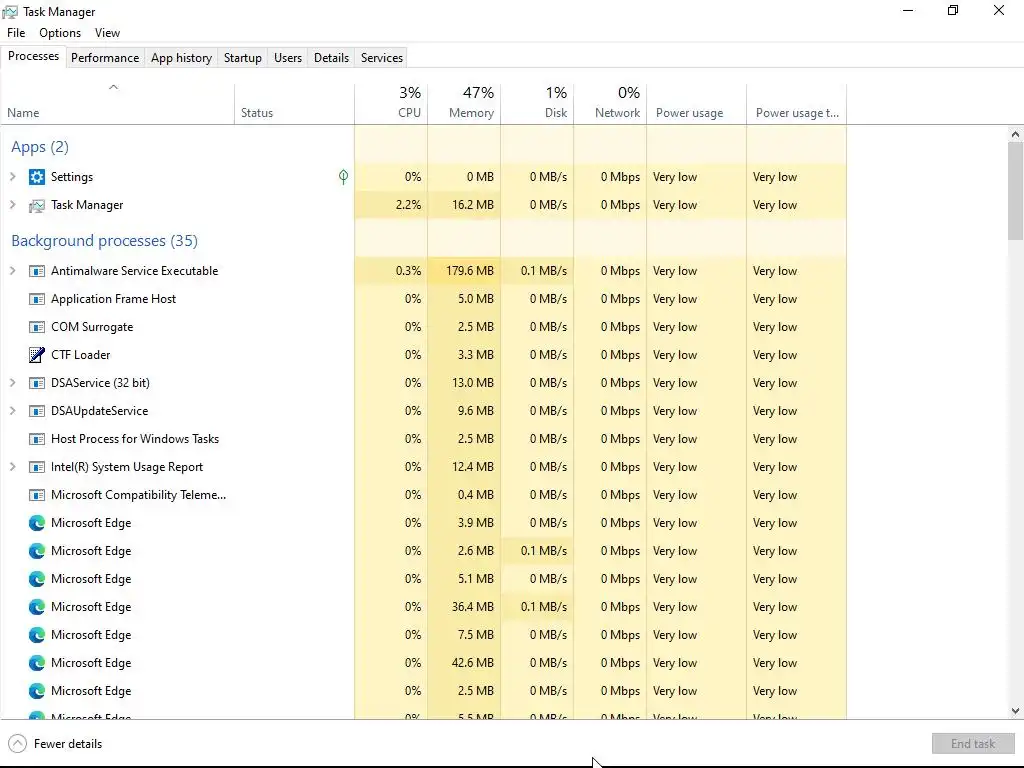The image size is (1024, 768).
Task: Click the green leaf suspended status icon
Action: [344, 177]
